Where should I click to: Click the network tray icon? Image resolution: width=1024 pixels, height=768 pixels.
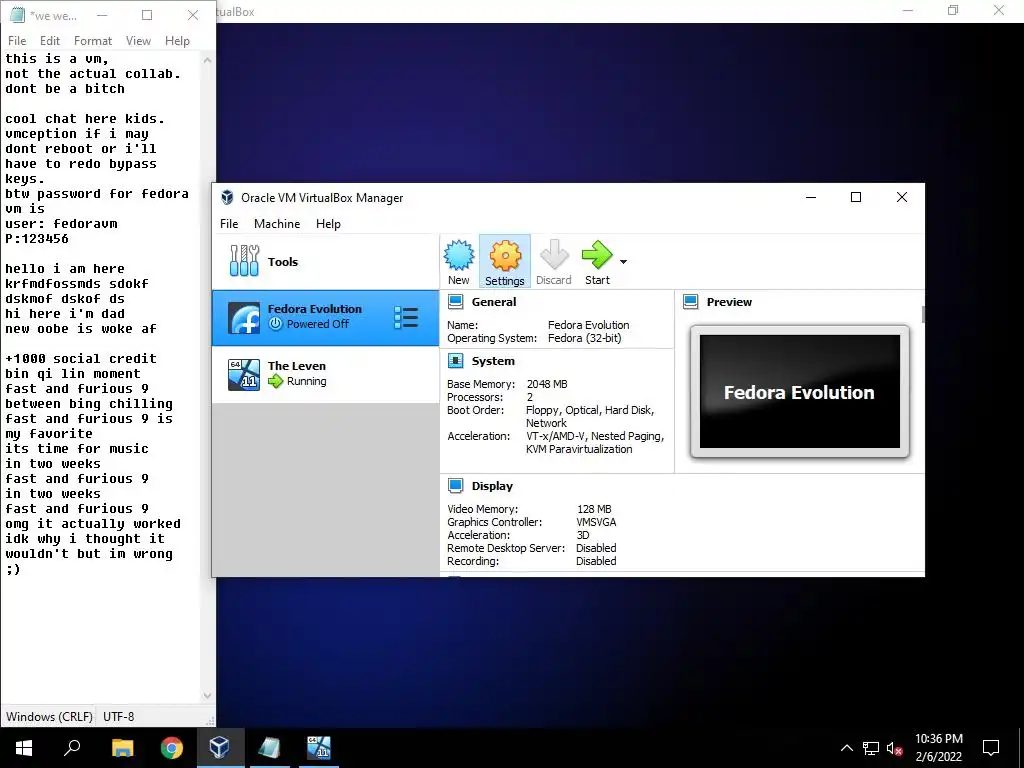pos(871,748)
